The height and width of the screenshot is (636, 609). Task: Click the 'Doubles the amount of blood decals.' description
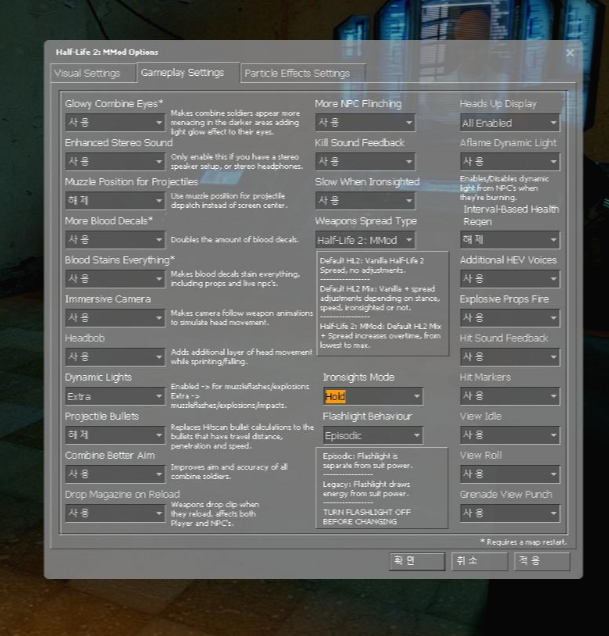(x=235, y=240)
